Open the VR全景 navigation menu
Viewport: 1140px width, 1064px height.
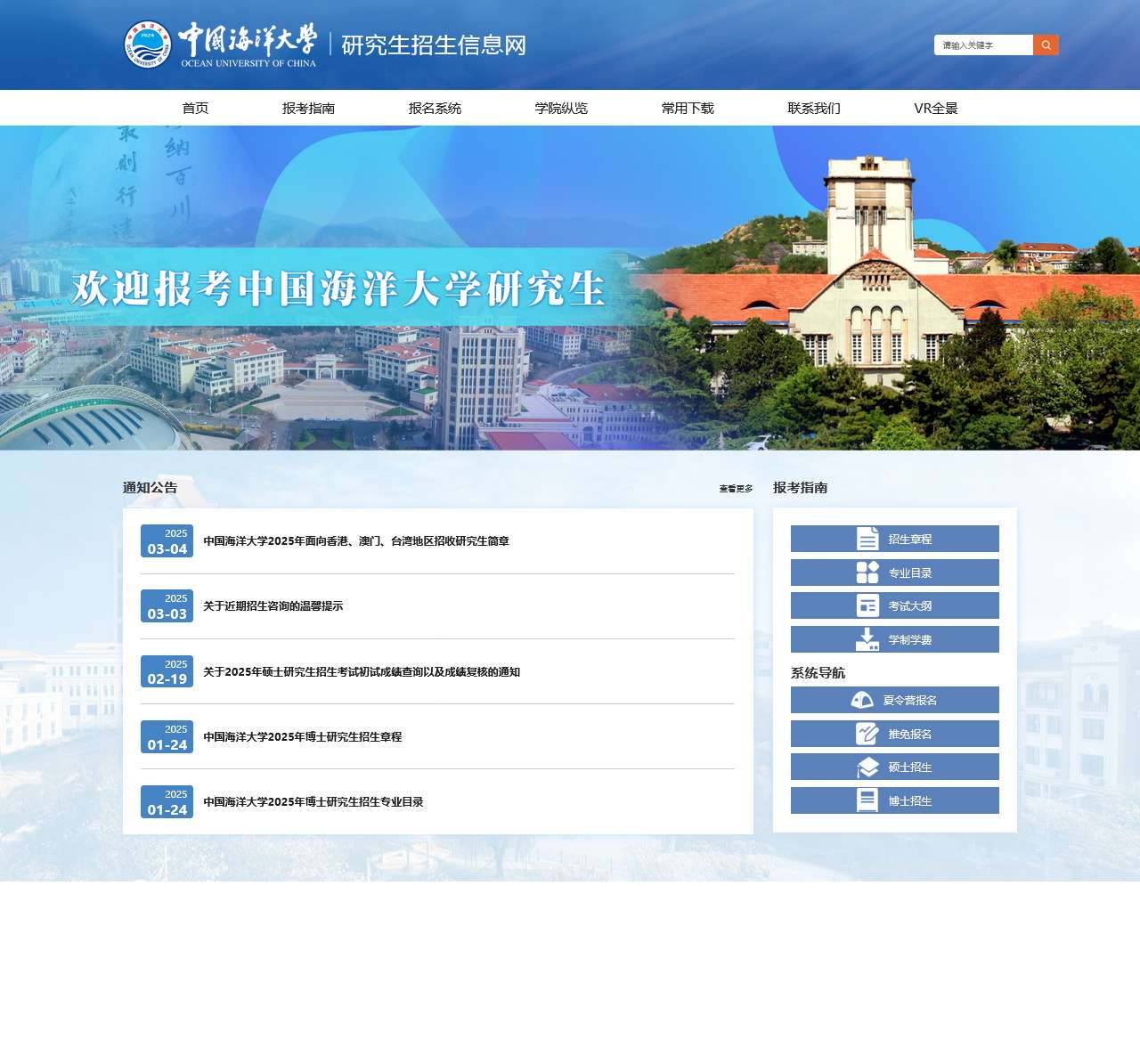(x=936, y=108)
